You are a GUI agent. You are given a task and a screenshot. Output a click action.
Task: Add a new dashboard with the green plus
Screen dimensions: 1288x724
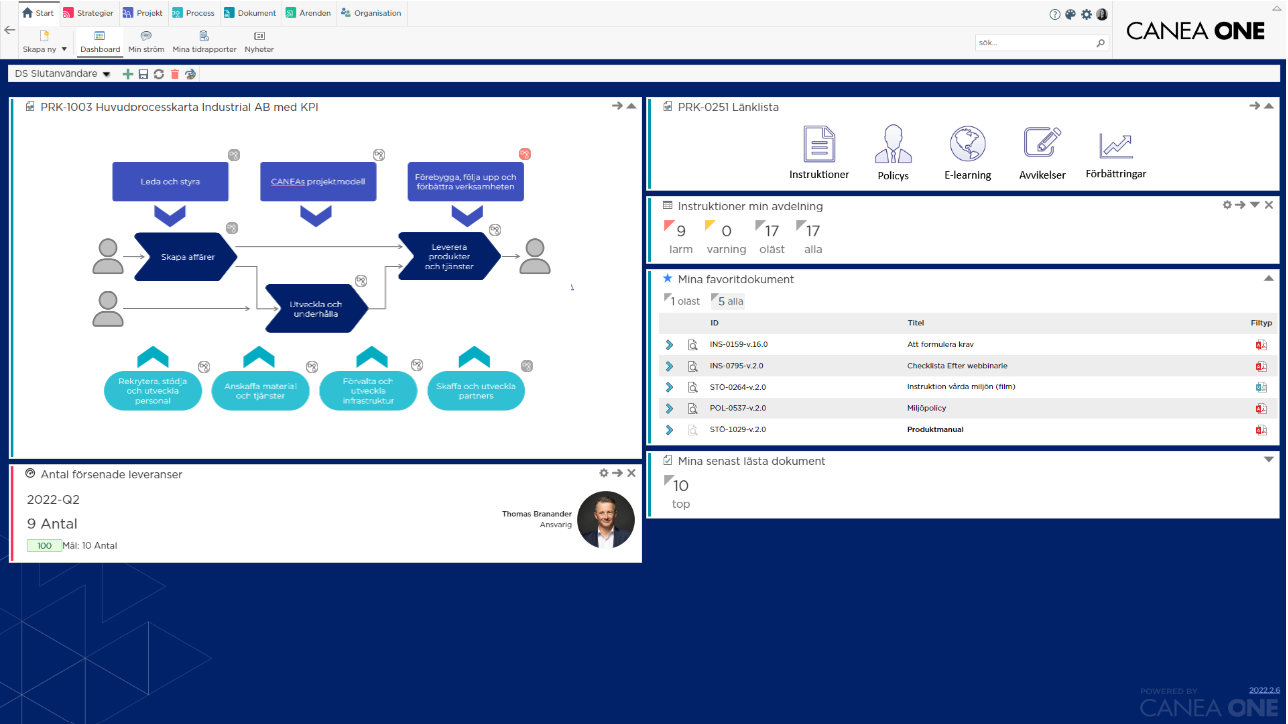(127, 74)
